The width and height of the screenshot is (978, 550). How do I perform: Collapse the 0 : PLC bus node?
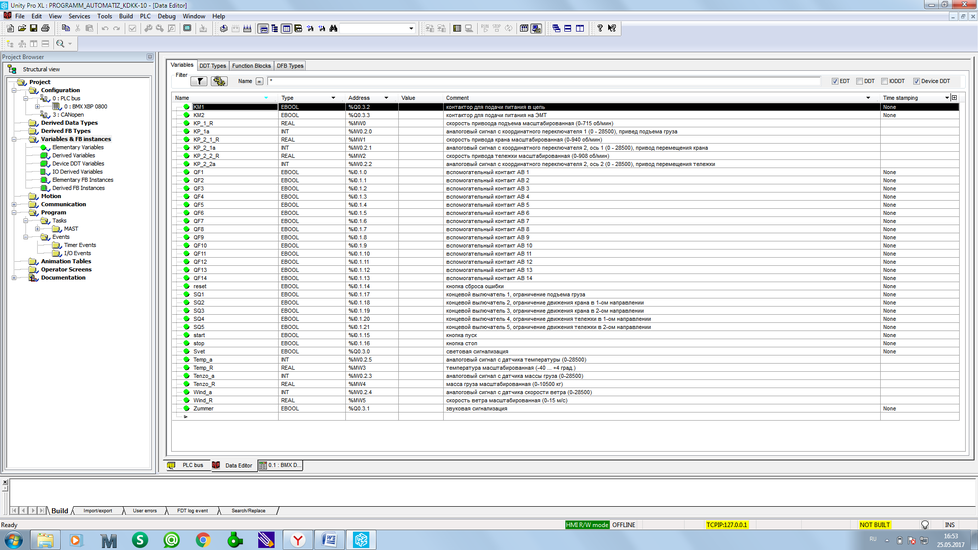tap(26, 99)
